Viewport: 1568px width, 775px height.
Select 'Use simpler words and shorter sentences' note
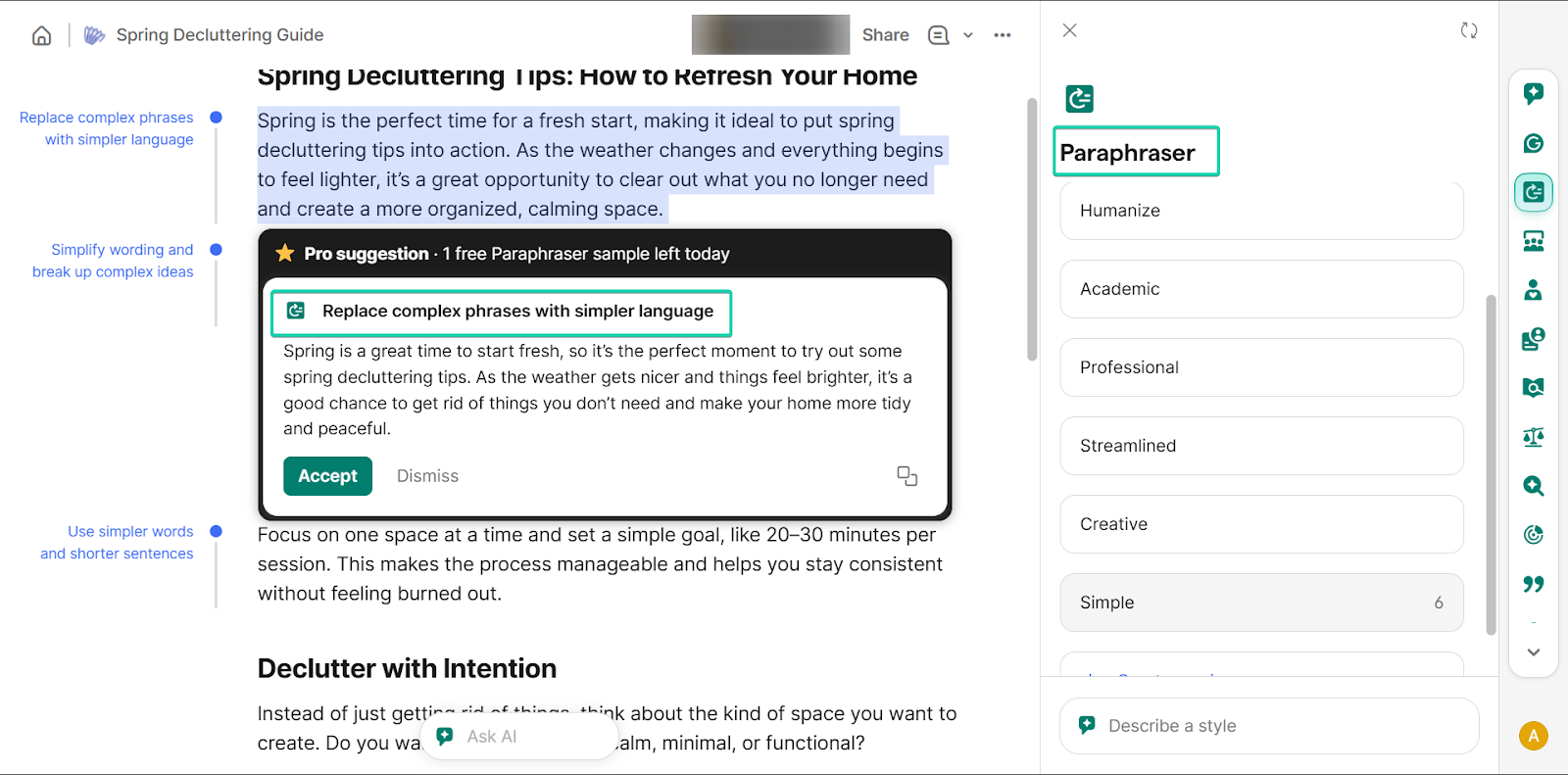point(117,542)
